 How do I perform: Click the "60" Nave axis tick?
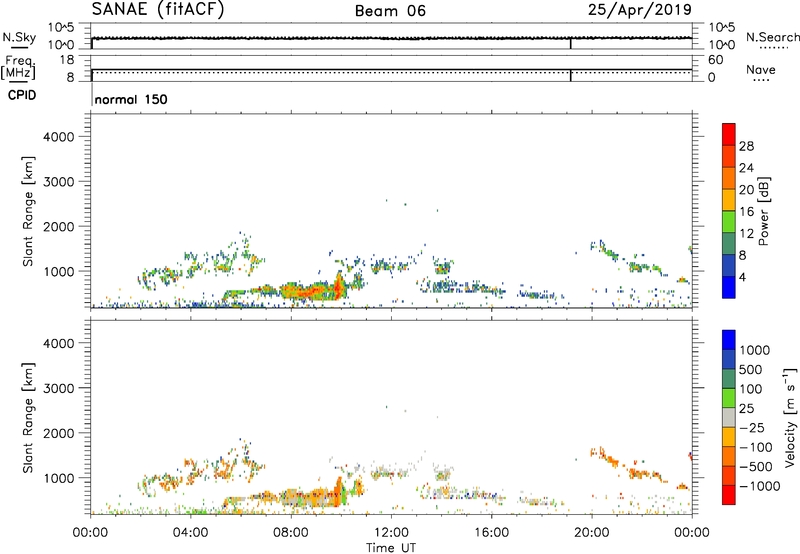point(716,60)
